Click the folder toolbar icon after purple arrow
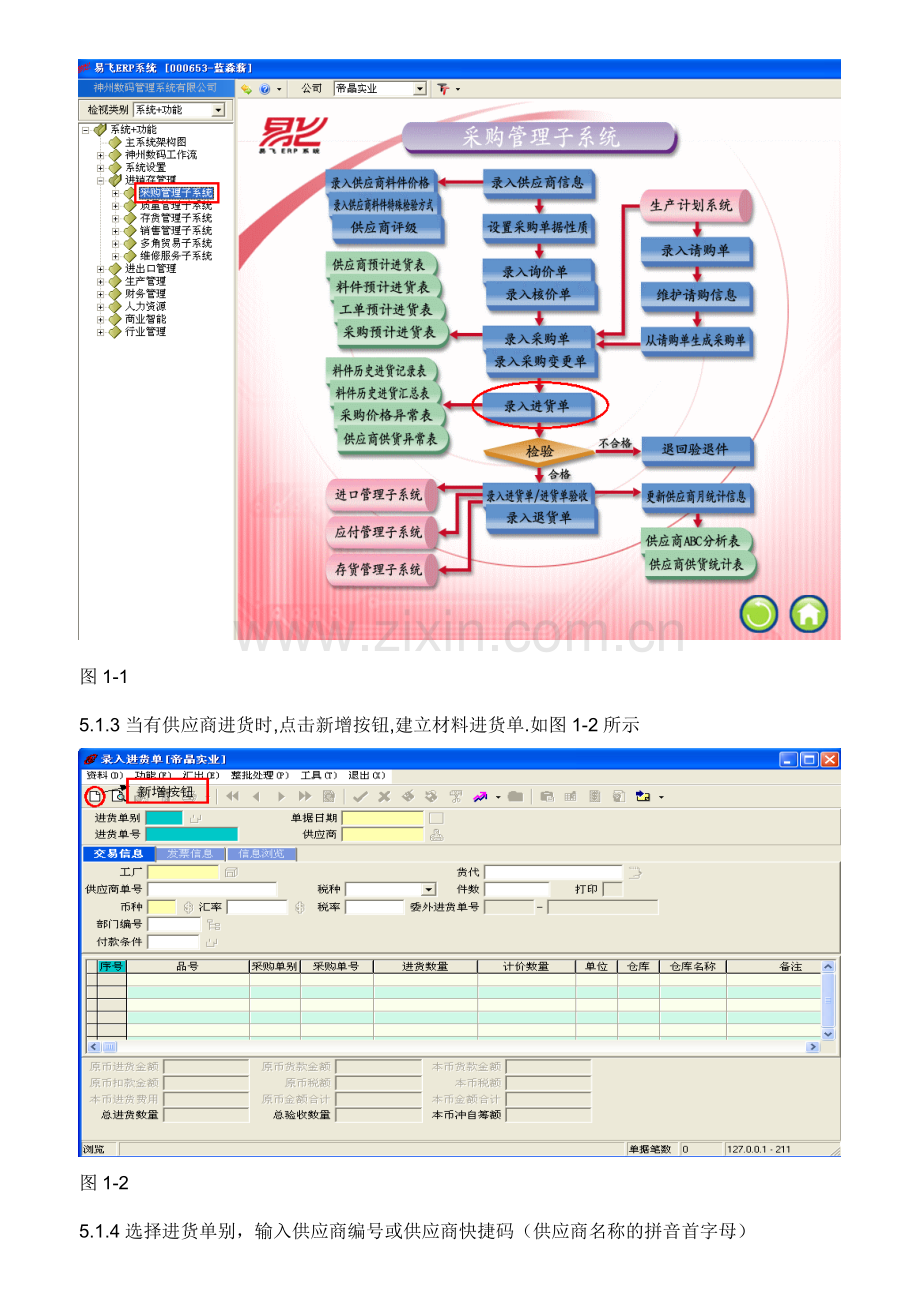 click(x=515, y=797)
